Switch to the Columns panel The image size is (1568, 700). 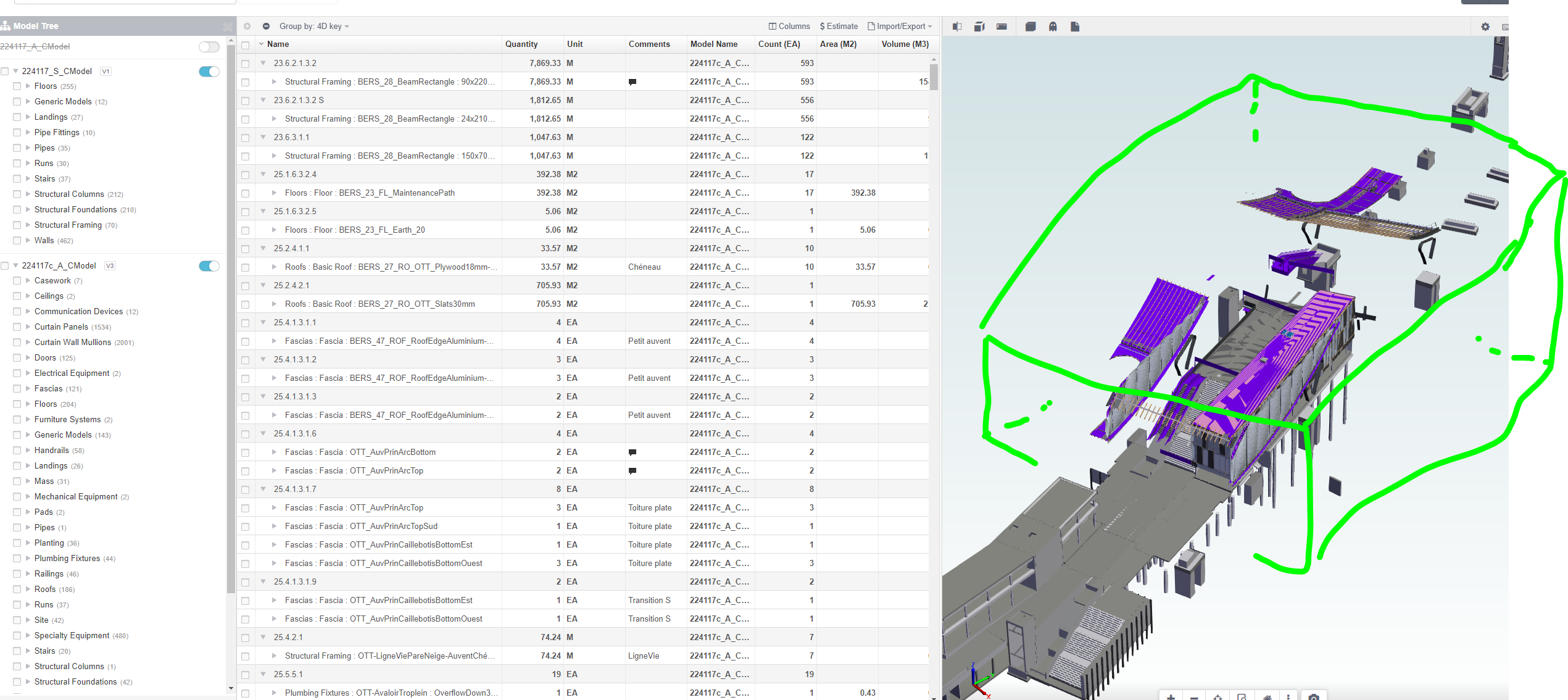(789, 26)
